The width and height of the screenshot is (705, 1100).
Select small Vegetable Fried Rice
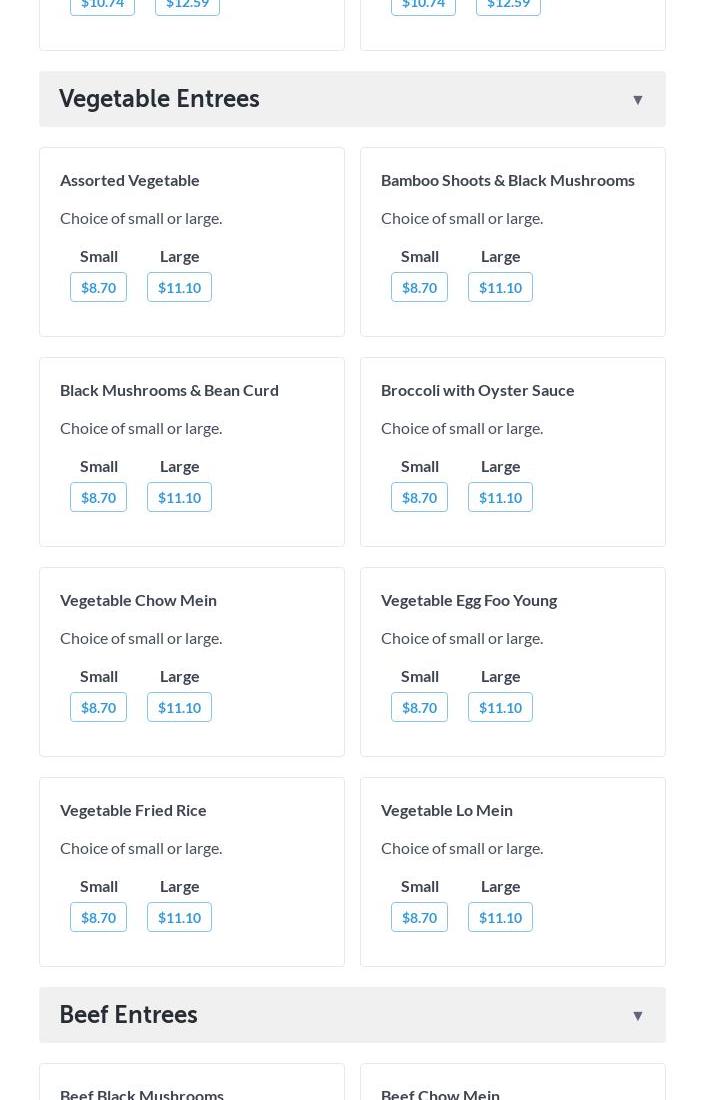(x=98, y=917)
